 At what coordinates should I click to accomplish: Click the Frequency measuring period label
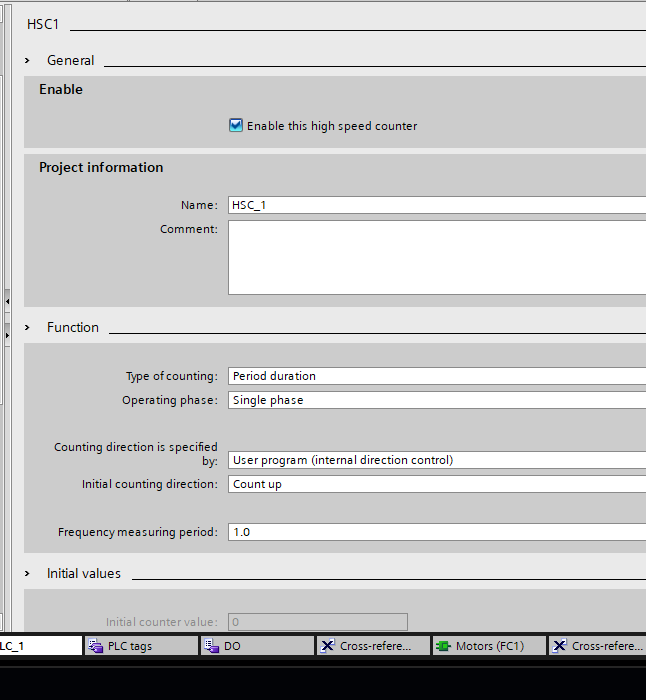pyautogui.click(x=138, y=532)
